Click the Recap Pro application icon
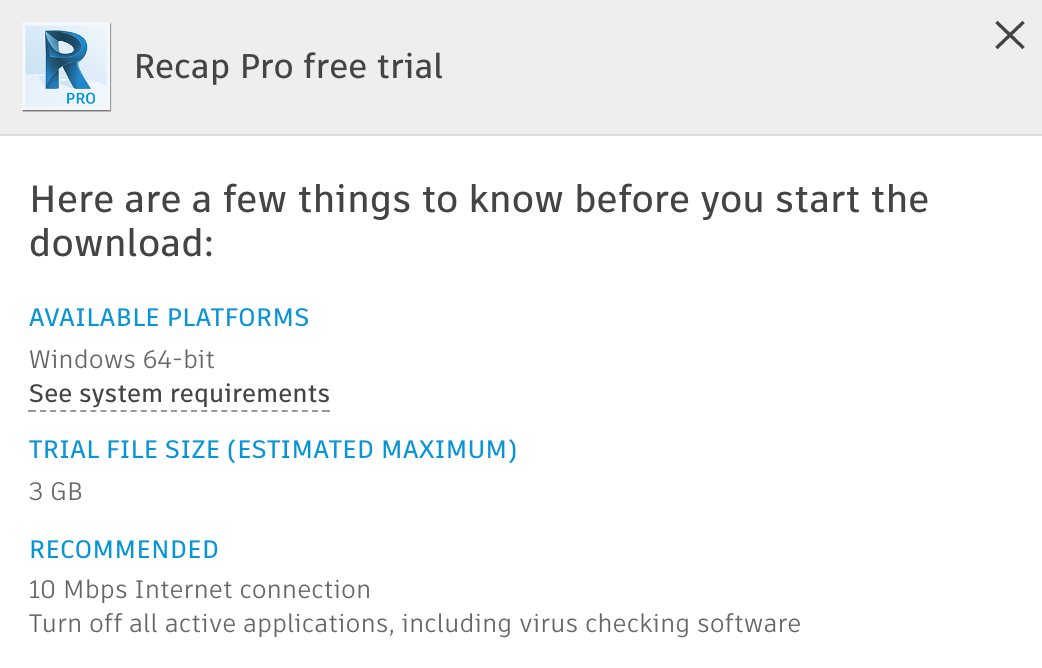 pos(66,66)
